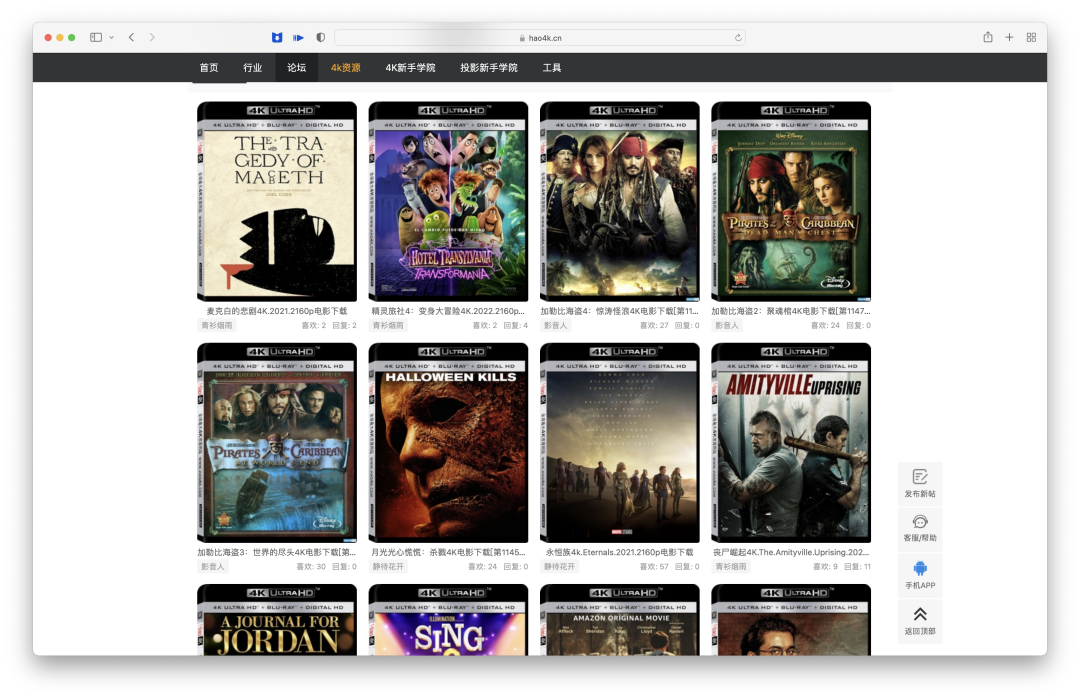This screenshot has width=1080, height=699.
Task: Click 喜欢: 30 under 加勒比海盗3
Action: [x=311, y=567]
